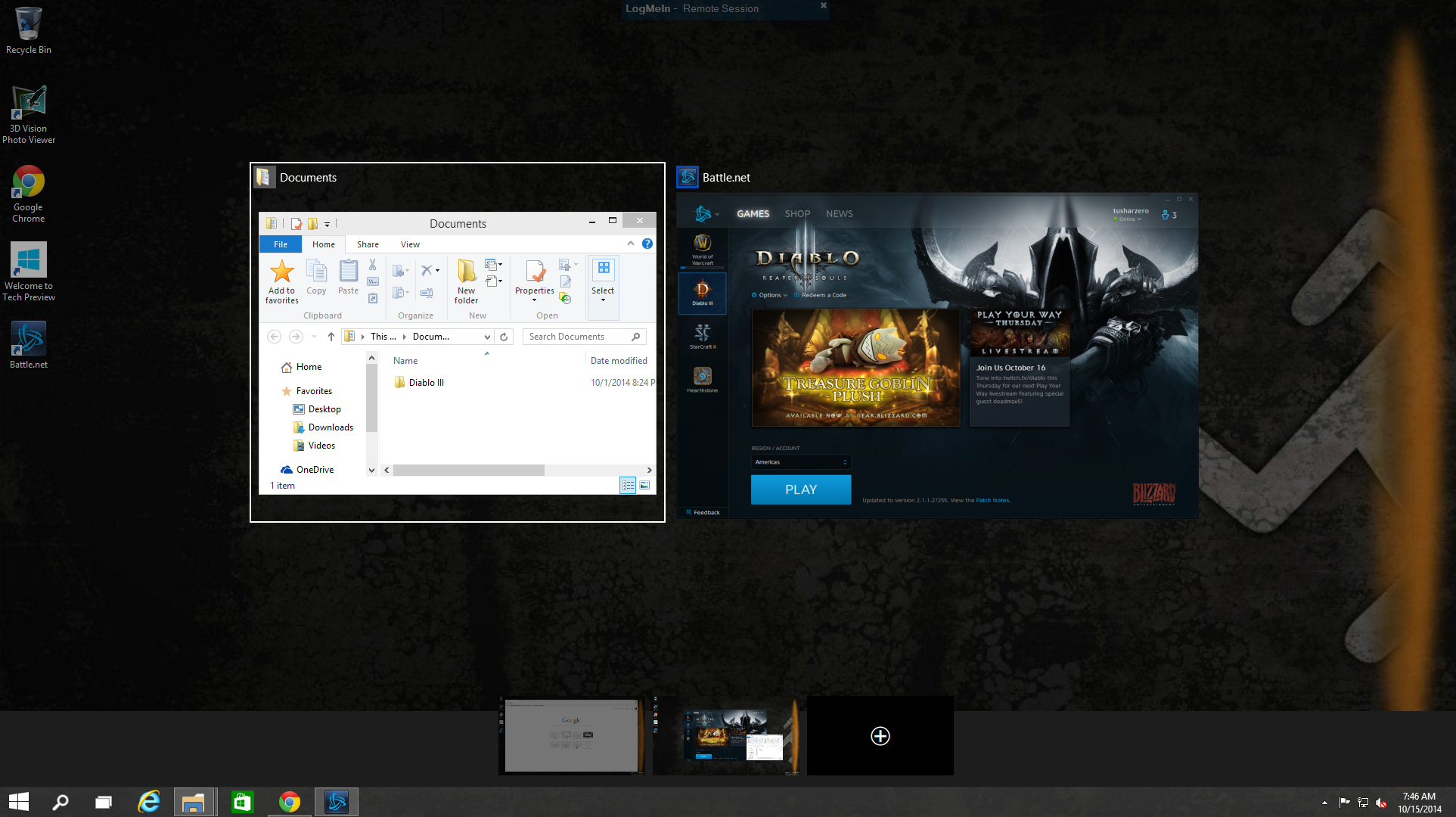Switch to the Share ribbon tab
The height and width of the screenshot is (817, 1456).
pyautogui.click(x=368, y=244)
